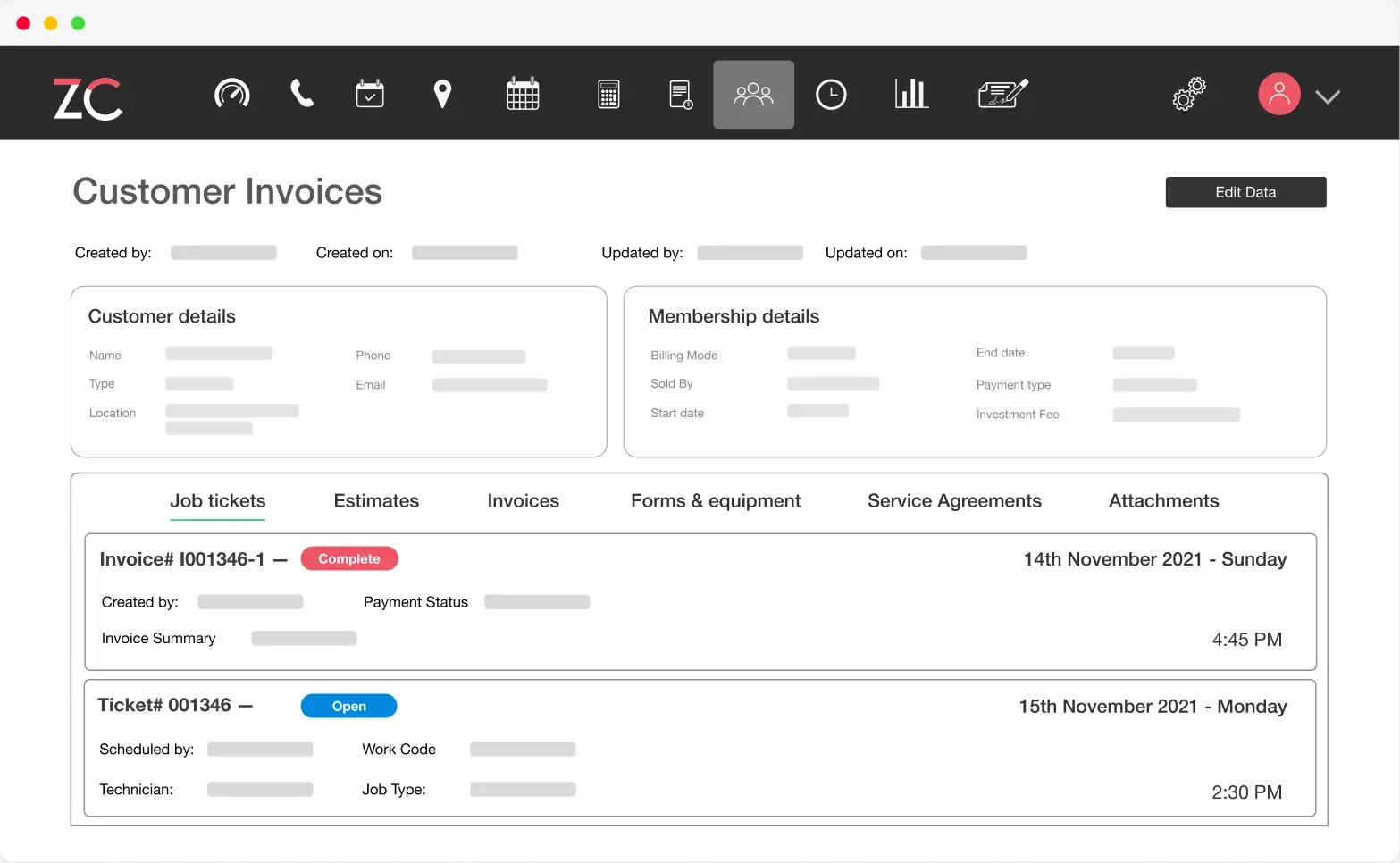The height and width of the screenshot is (863, 1400).
Task: Click the Open status badge
Action: point(349,706)
